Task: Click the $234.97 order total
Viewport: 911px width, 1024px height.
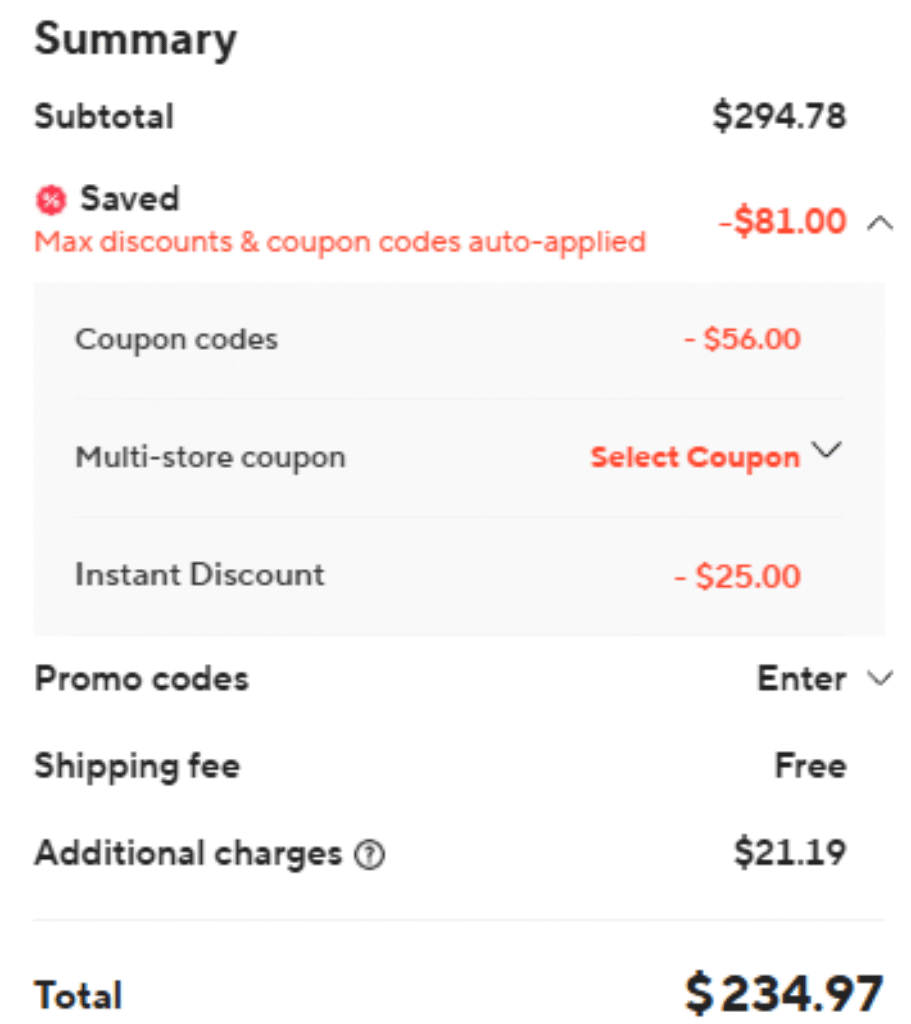Action: (784, 994)
